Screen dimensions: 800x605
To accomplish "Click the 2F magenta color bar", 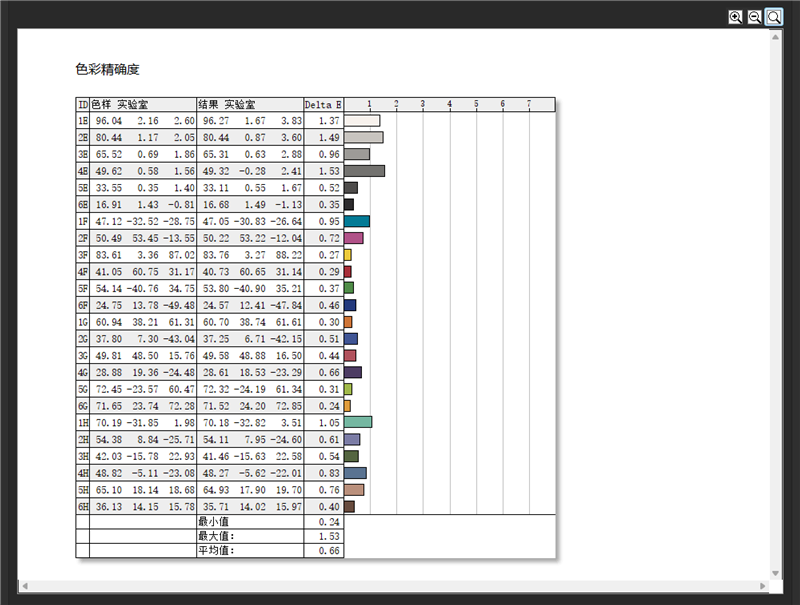I will tap(354, 238).
